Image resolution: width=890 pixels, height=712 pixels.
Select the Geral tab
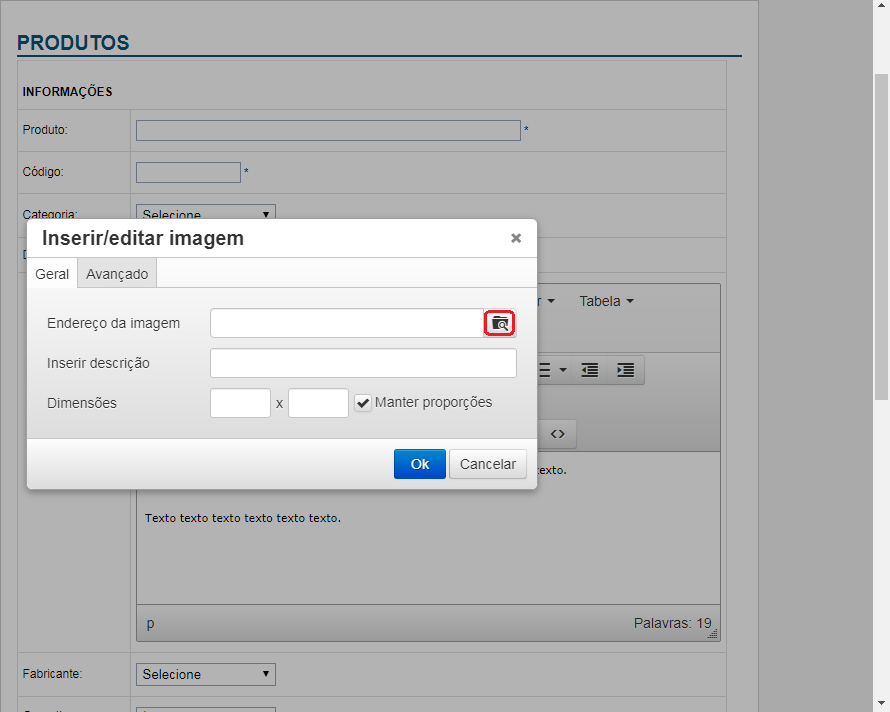point(52,274)
